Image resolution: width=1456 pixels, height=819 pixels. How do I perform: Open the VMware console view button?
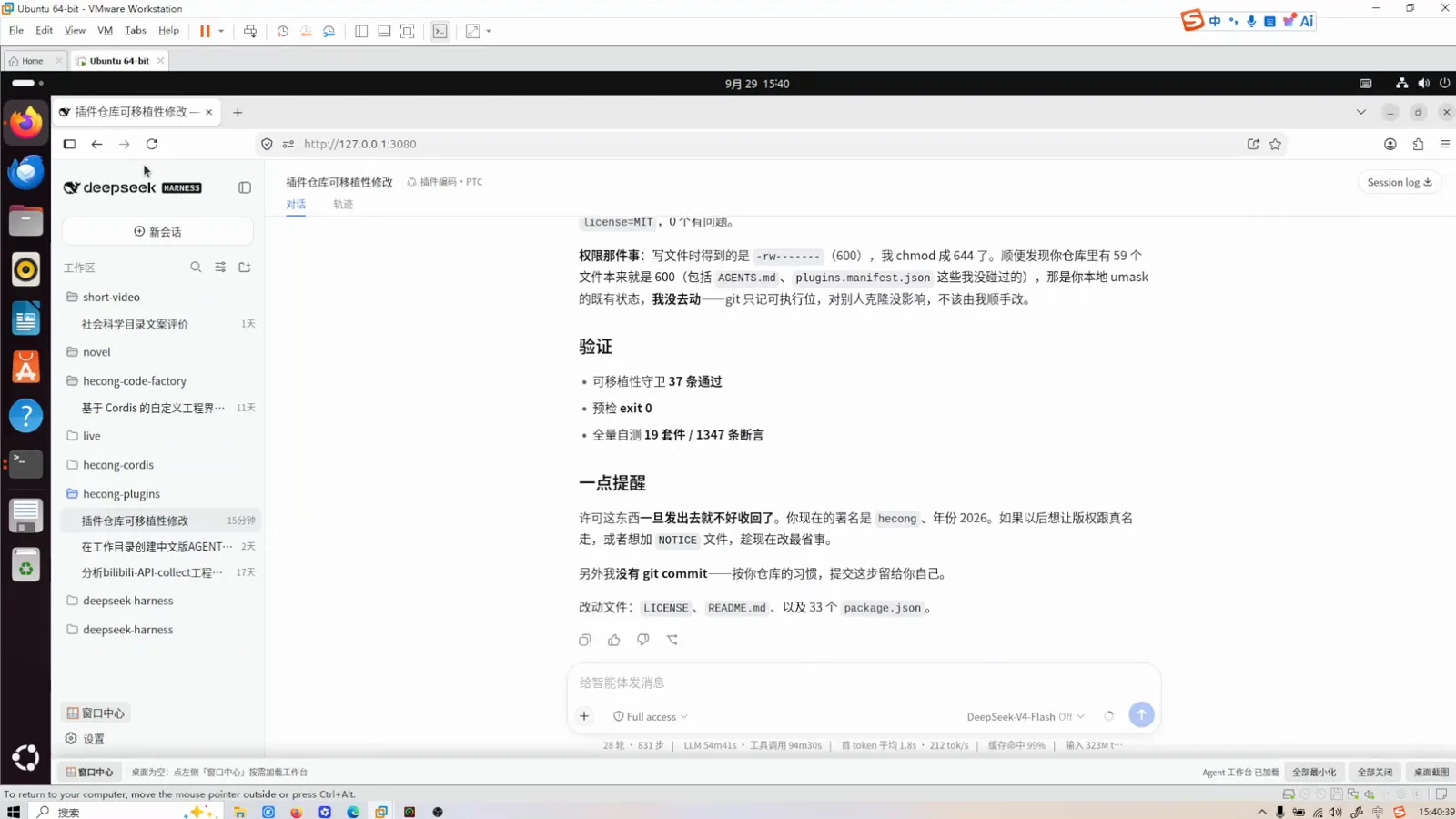440,31
